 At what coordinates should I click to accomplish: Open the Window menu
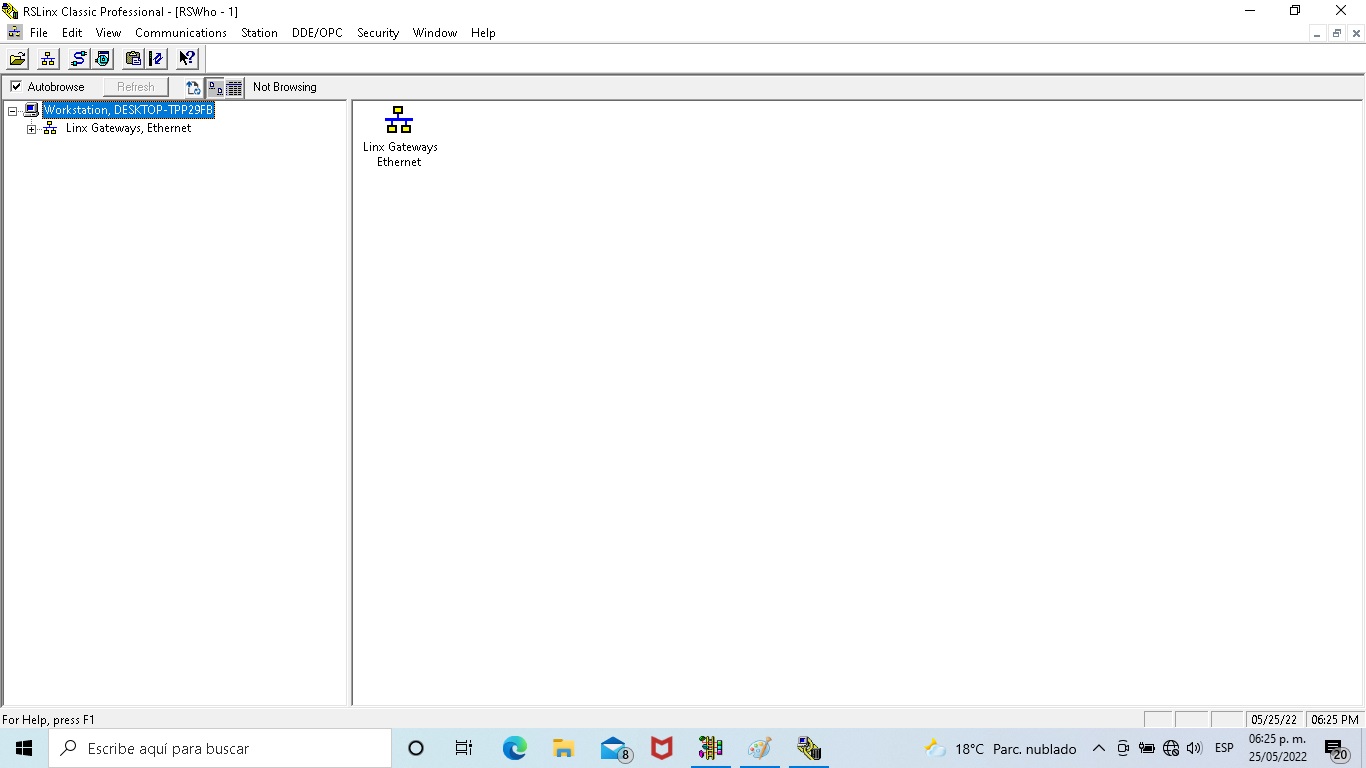point(435,33)
